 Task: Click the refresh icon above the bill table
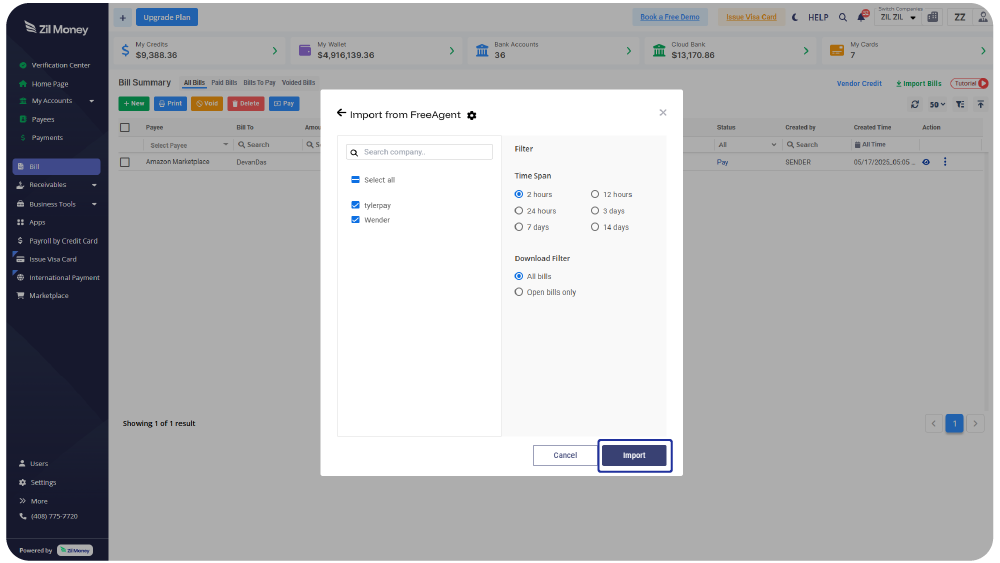coord(914,104)
